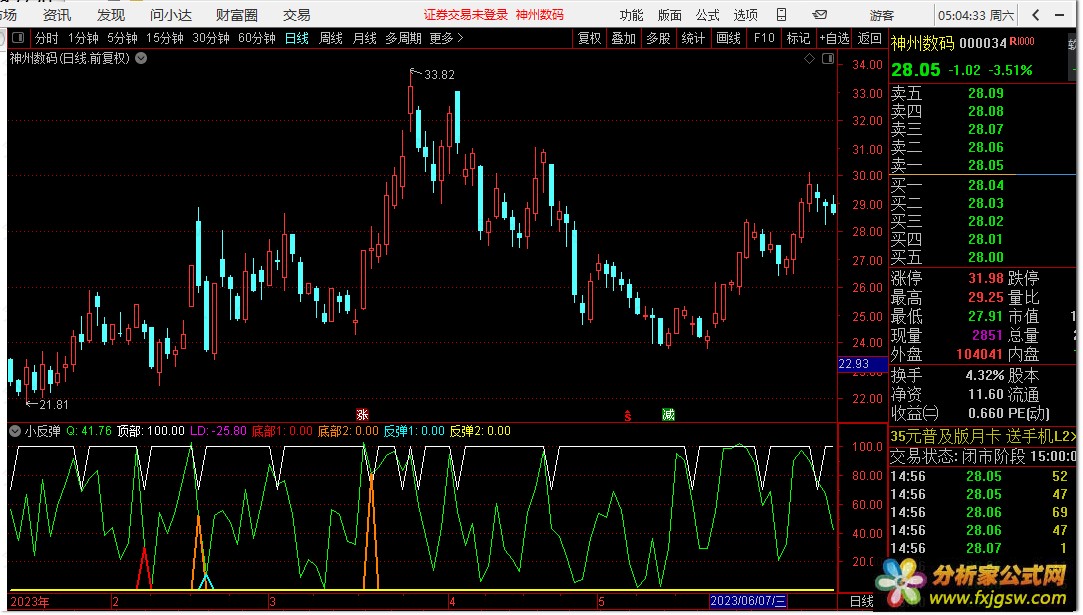Switch to 15分钟 period tab
This screenshot has width=1083, height=615.
[164, 38]
